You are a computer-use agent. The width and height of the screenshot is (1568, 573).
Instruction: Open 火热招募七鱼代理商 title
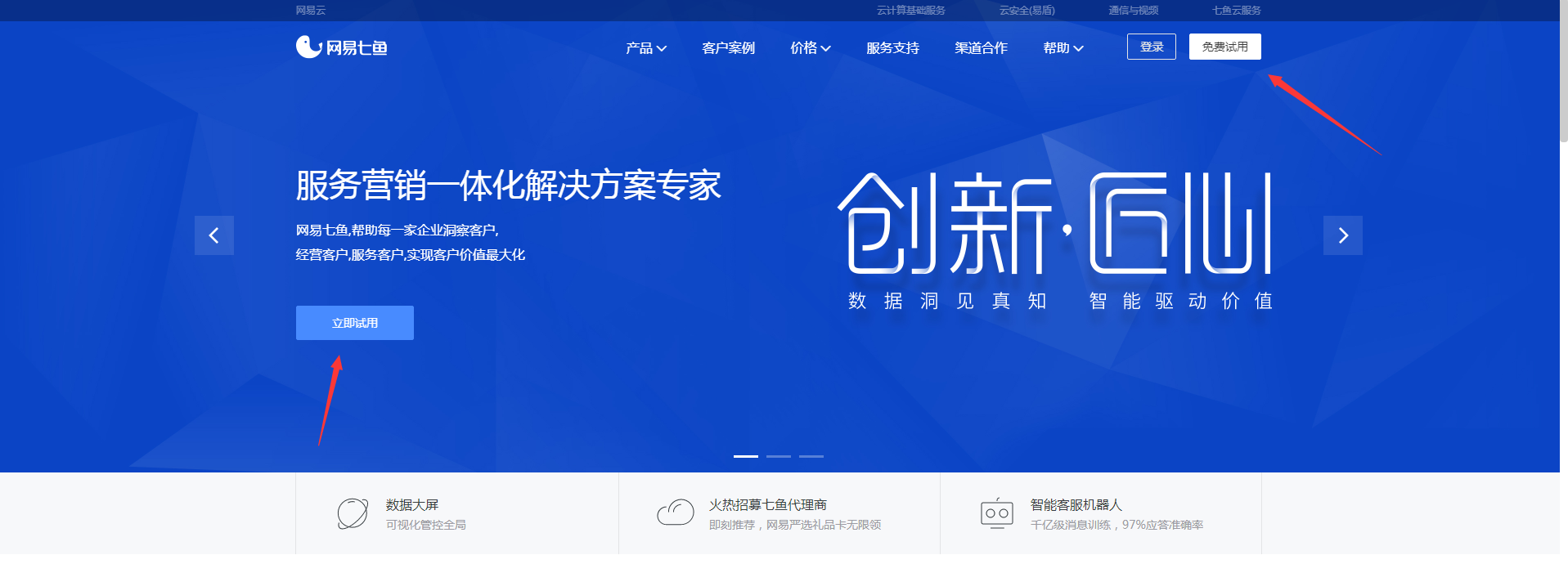[768, 505]
